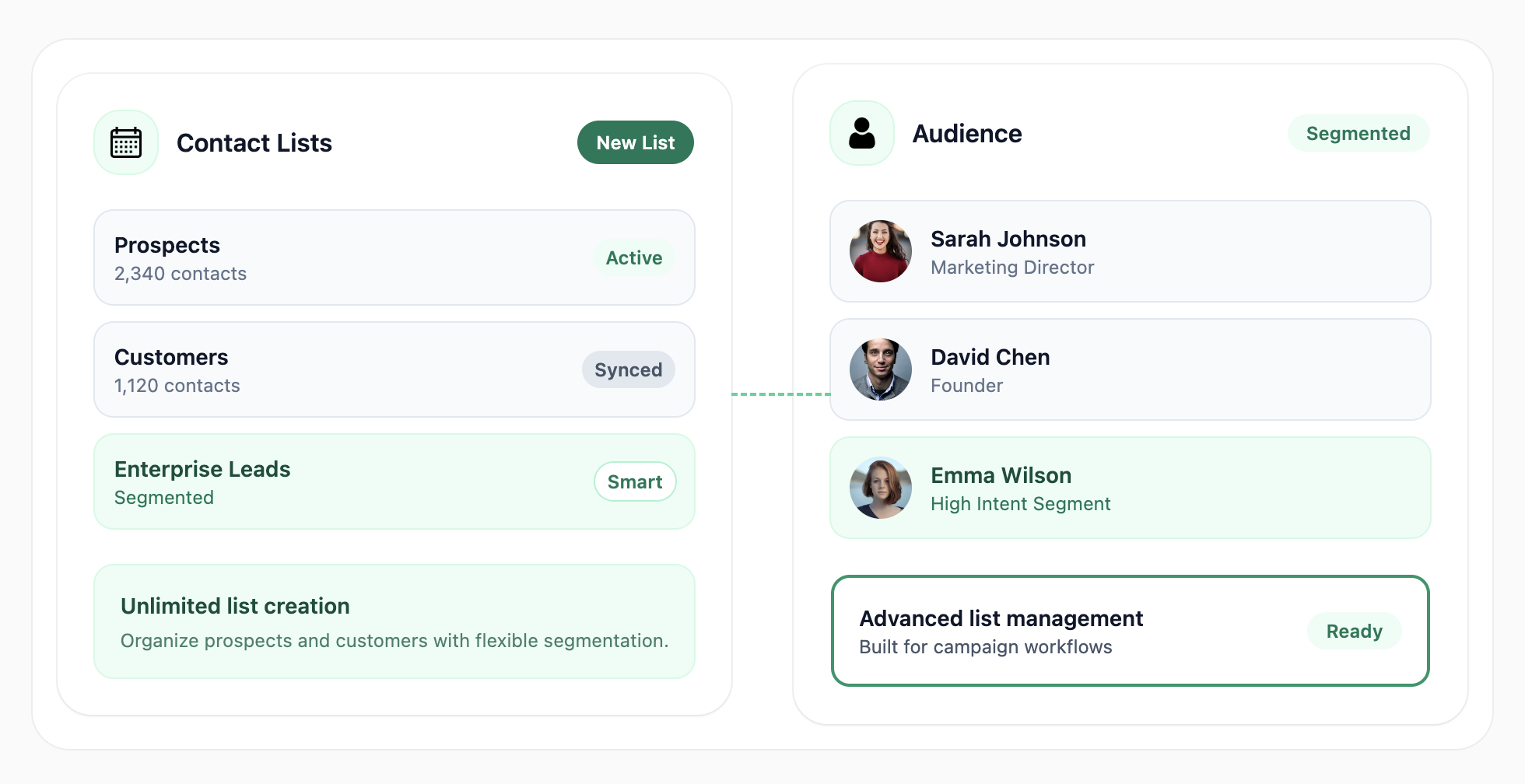Click the Advanced list management card
Viewport: 1525px width, 784px height.
[1074, 631]
